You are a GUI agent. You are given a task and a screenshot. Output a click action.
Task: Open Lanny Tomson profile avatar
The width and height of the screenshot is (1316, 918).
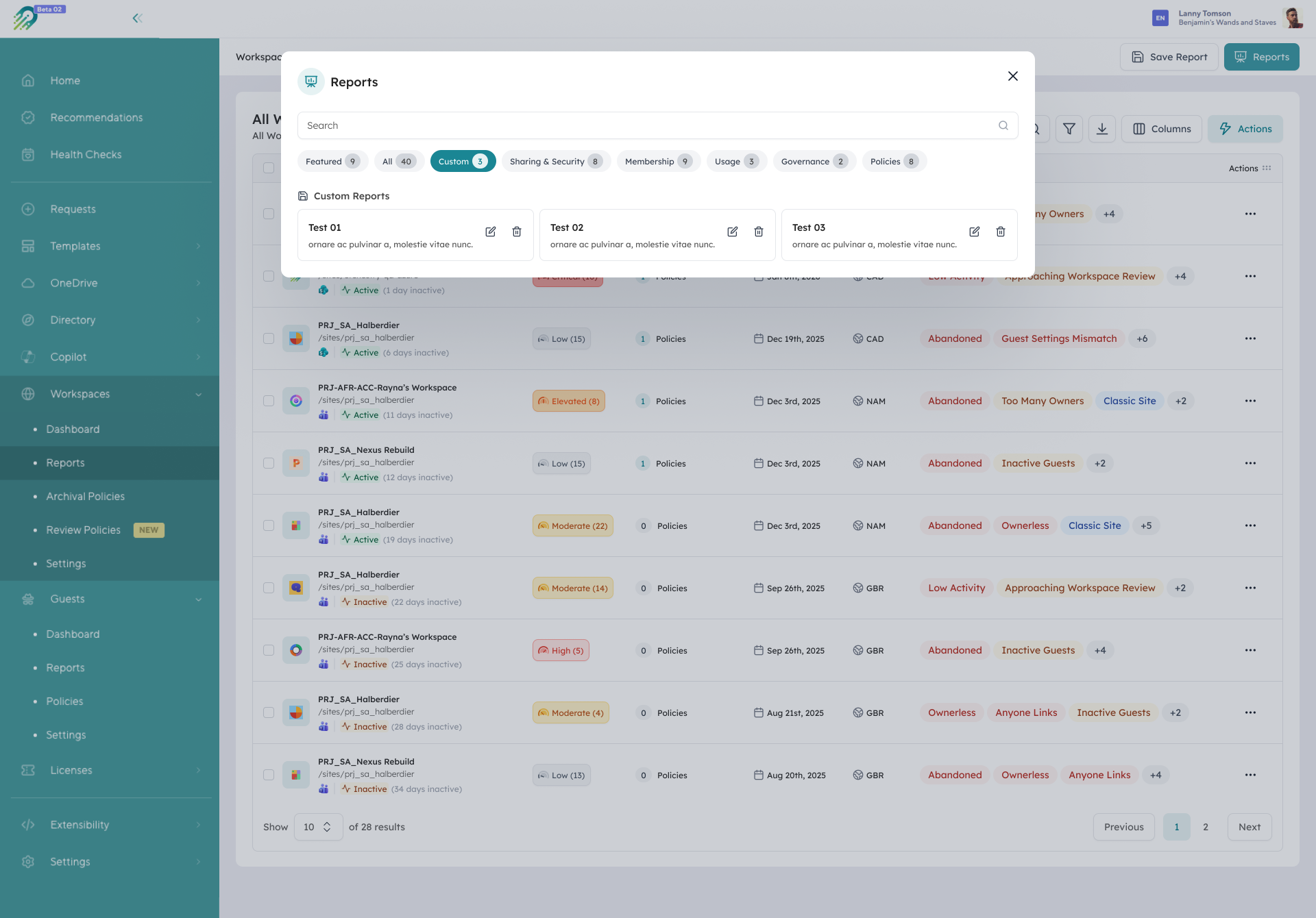coord(1293,18)
